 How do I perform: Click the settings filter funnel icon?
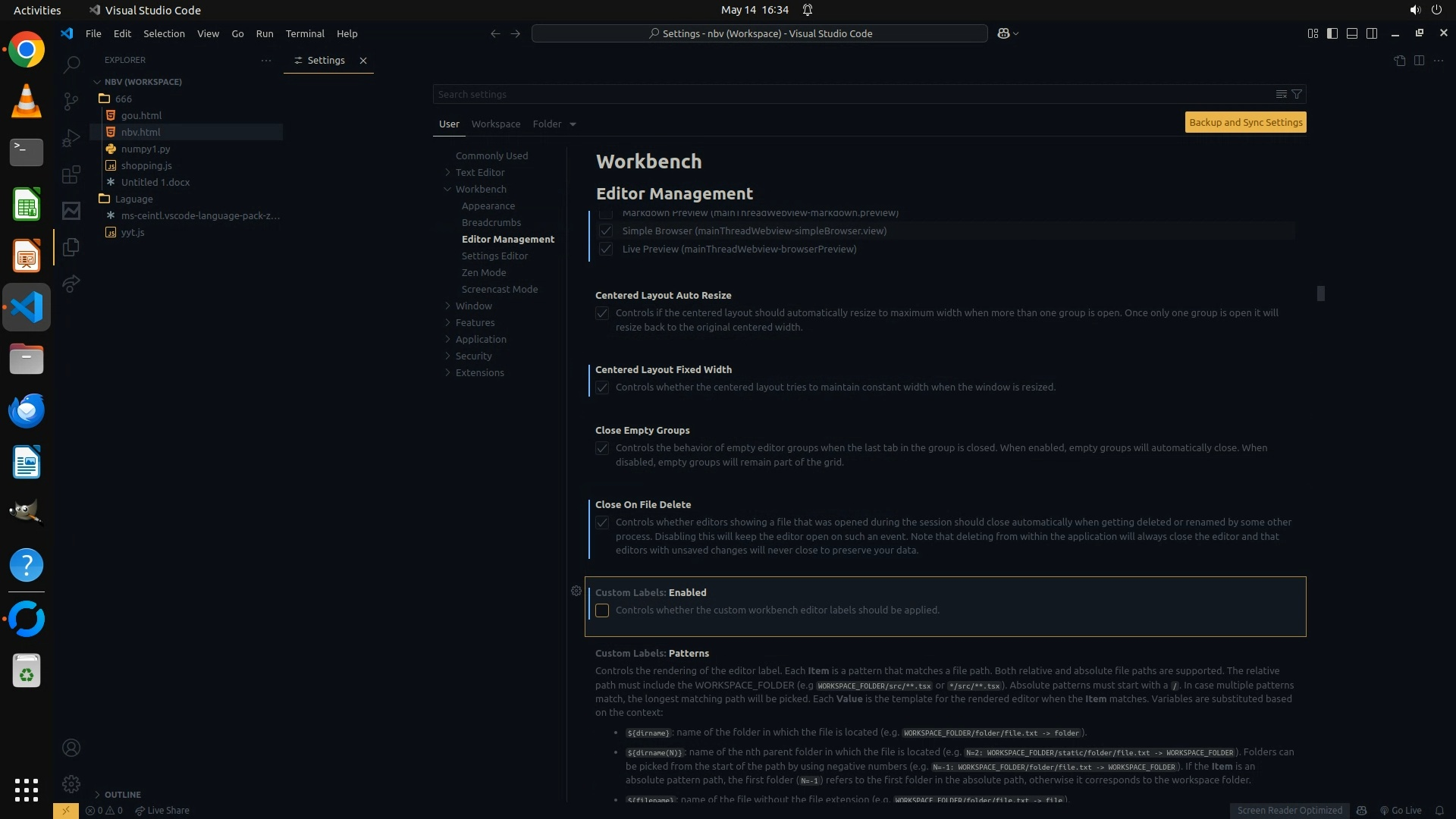[x=1297, y=94]
